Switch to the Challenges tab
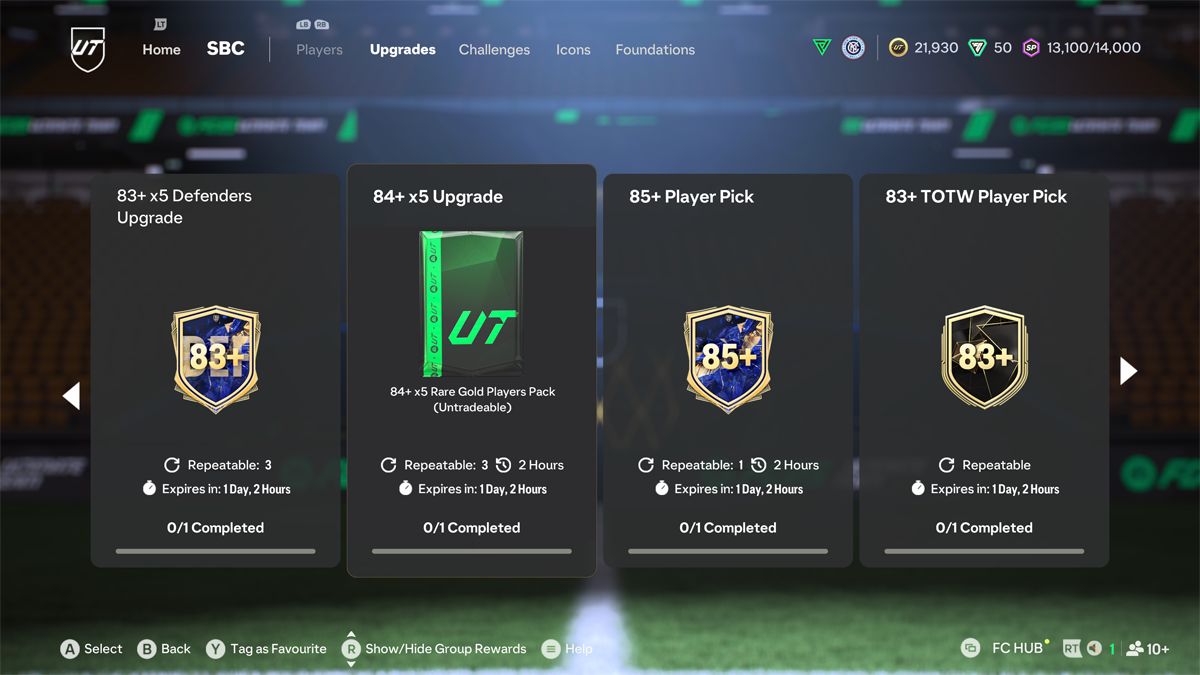Screen dimensions: 1200x675 coord(494,49)
